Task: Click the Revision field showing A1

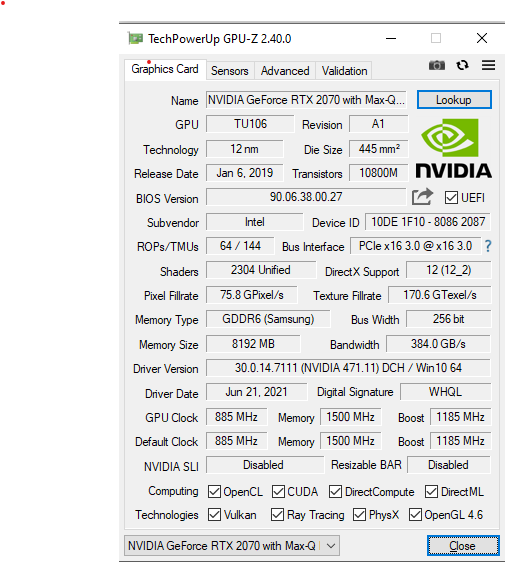Action: [378, 124]
